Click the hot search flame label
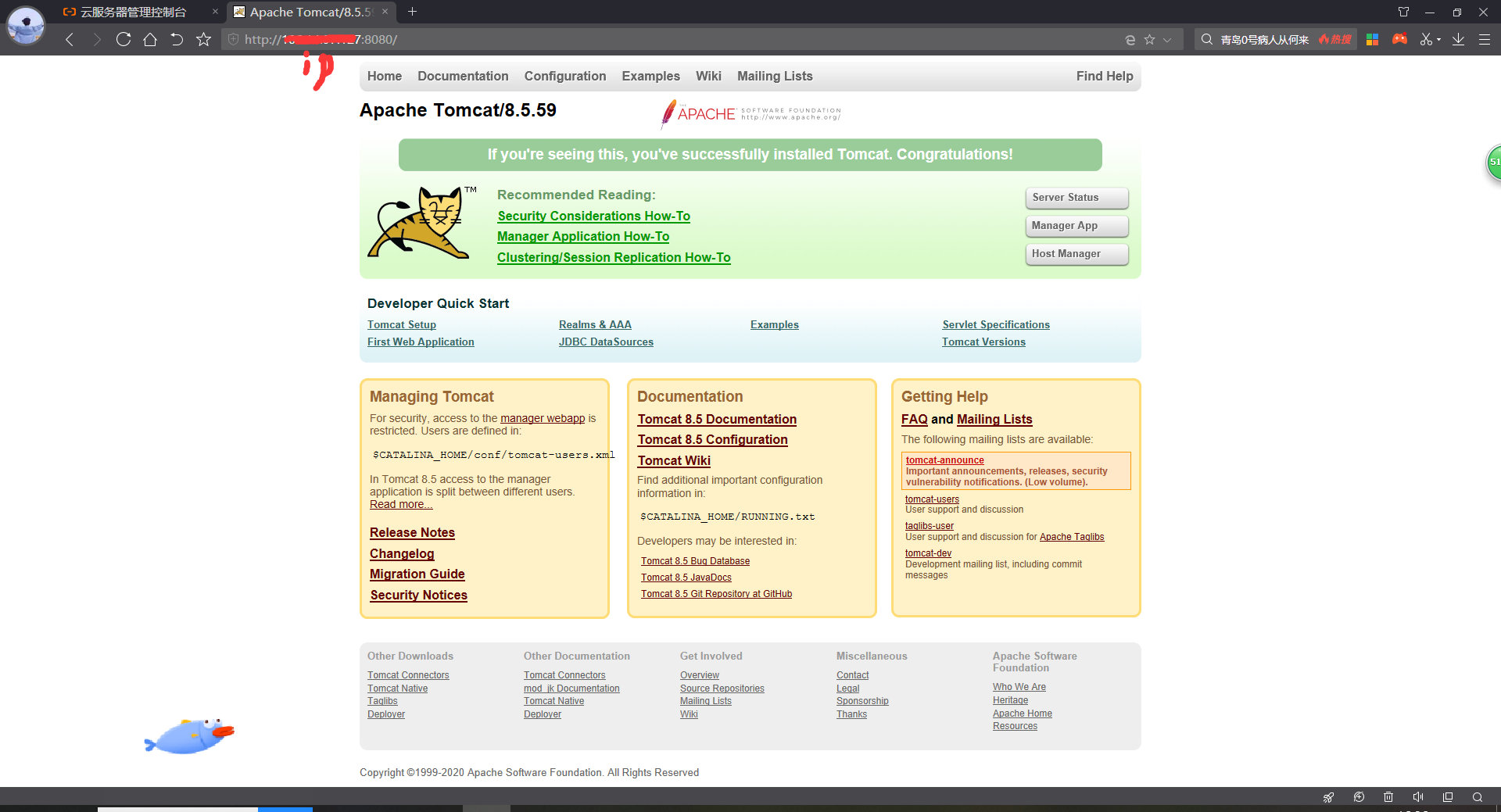This screenshot has height=812, width=1501. 1334,39
